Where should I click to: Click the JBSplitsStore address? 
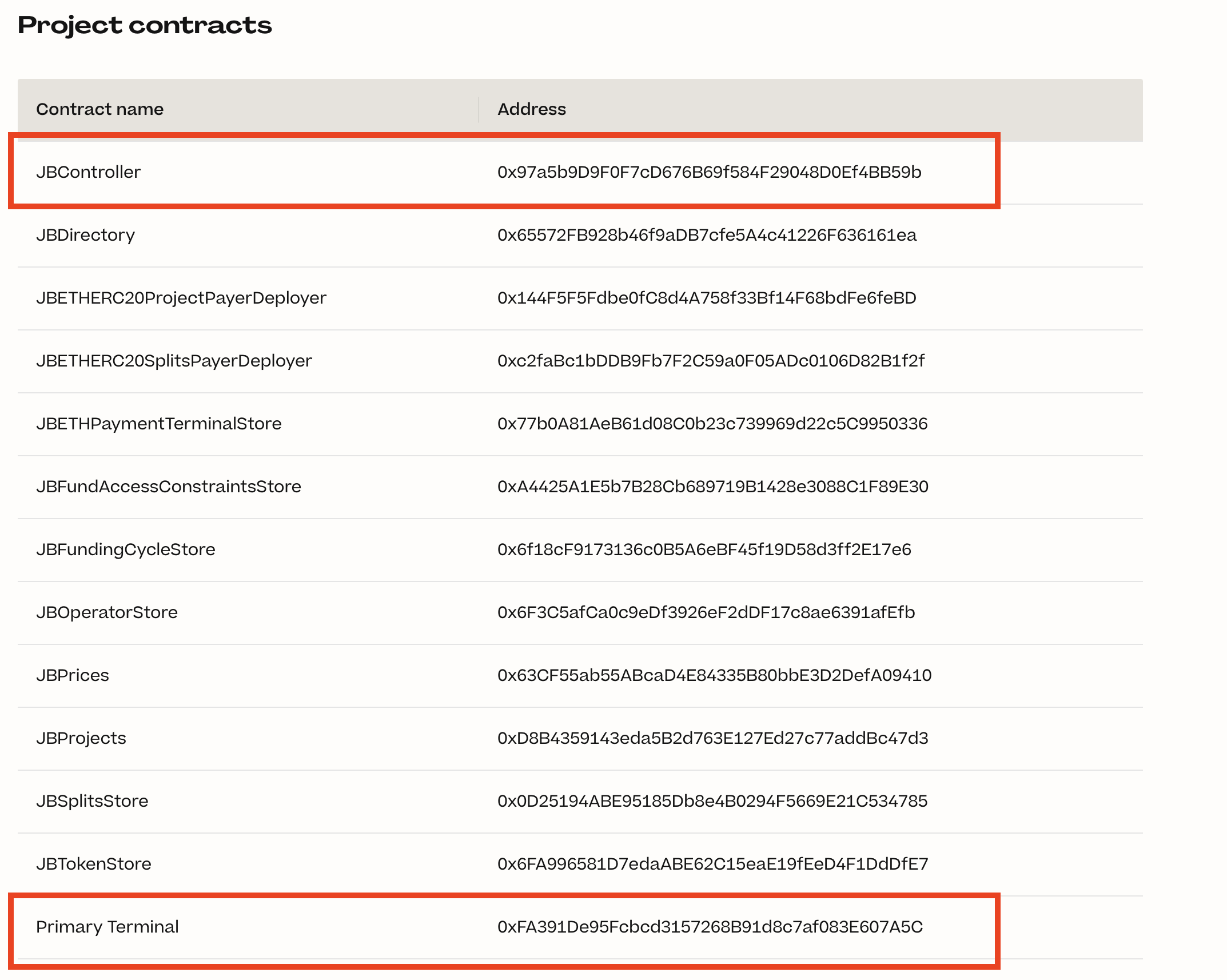click(712, 801)
